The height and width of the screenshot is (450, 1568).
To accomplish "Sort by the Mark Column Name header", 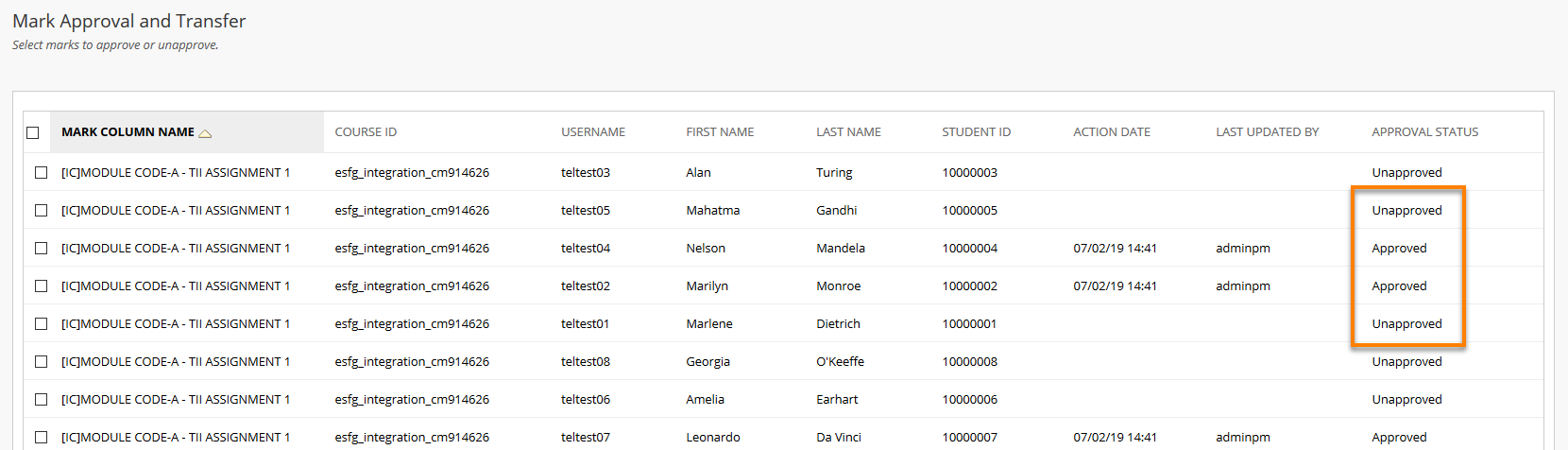I will coord(128,132).
